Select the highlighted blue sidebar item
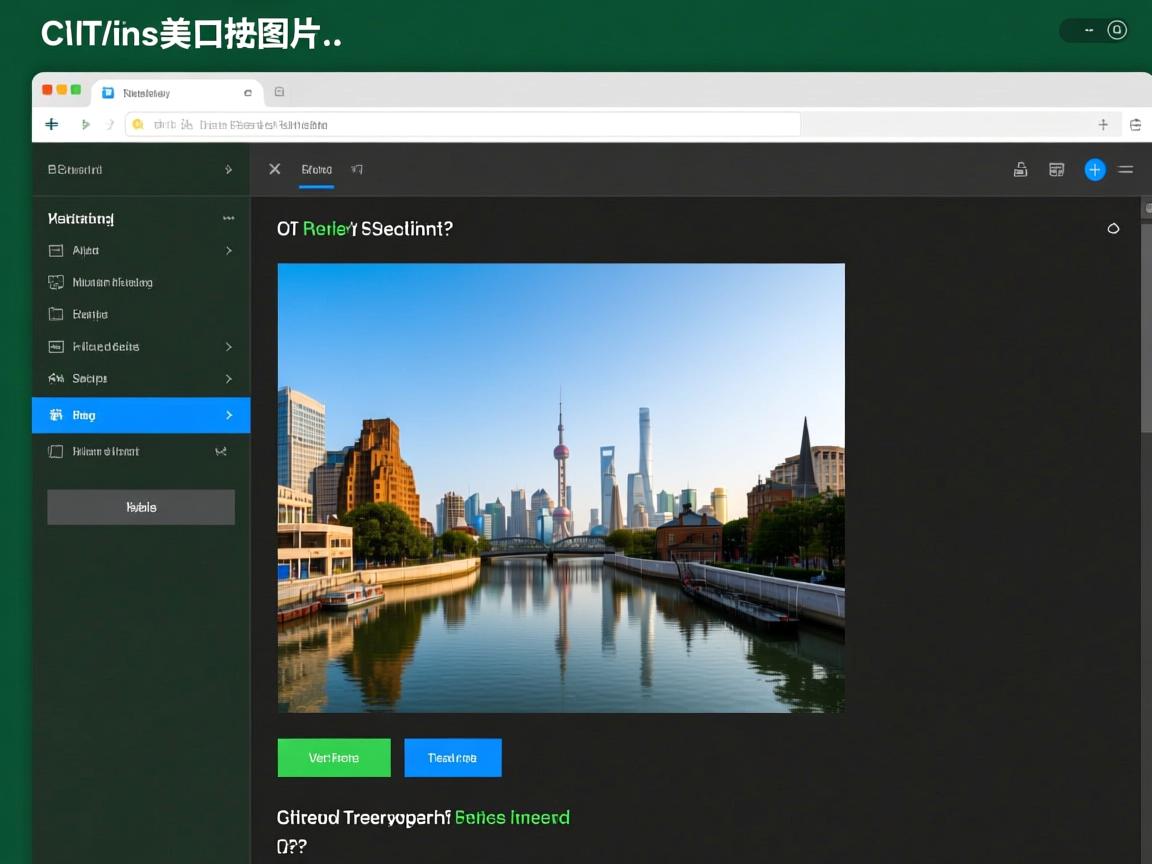Image resolution: width=1152 pixels, height=864 pixels. [x=141, y=415]
